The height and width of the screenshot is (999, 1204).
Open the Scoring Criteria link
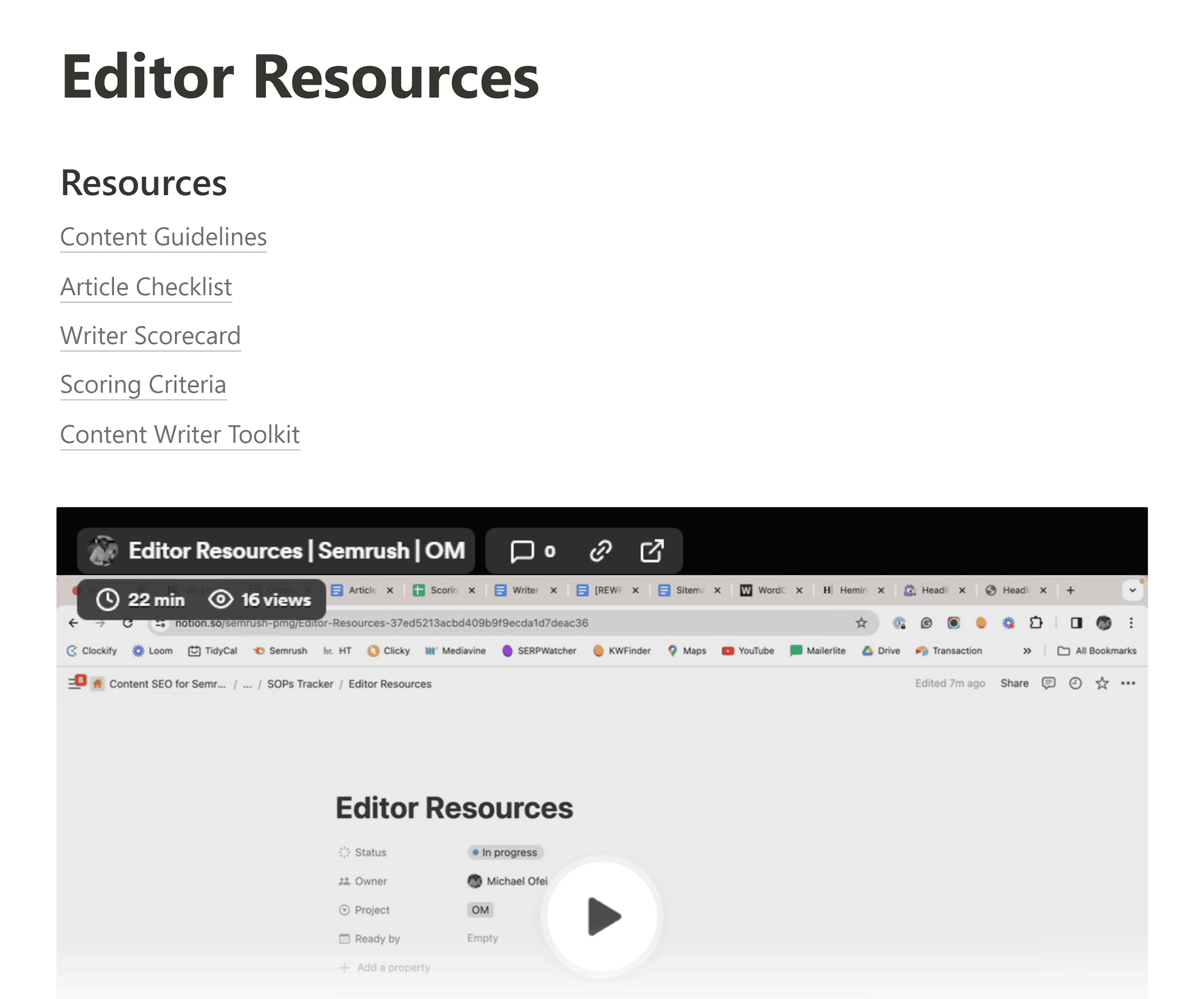[x=144, y=385]
